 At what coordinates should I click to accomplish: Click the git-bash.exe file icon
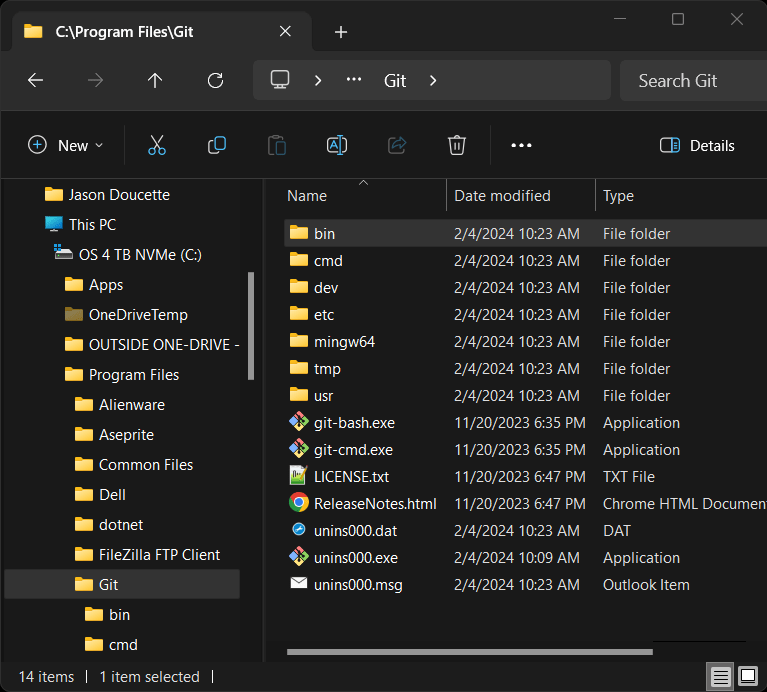(x=298, y=422)
